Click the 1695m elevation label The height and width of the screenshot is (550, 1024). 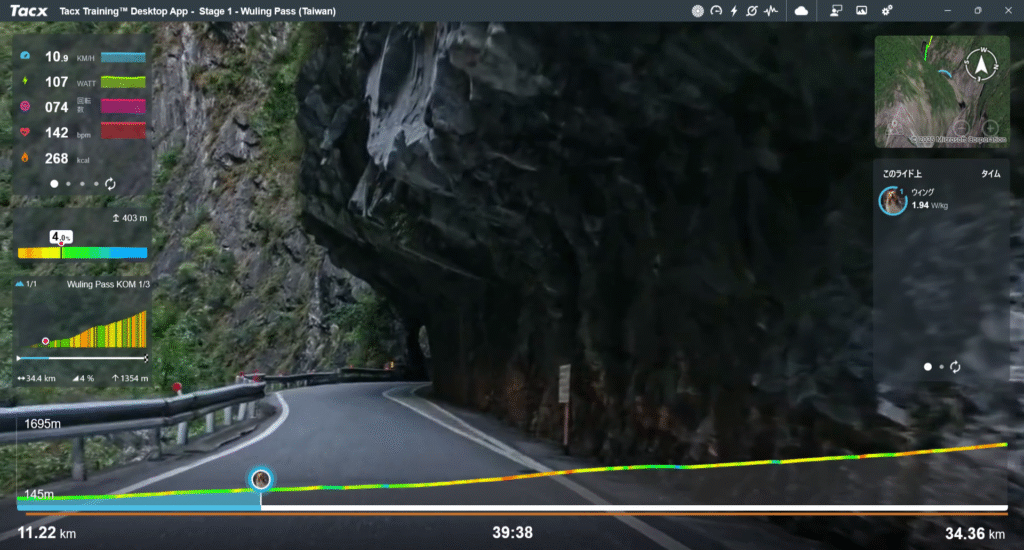coord(42,424)
